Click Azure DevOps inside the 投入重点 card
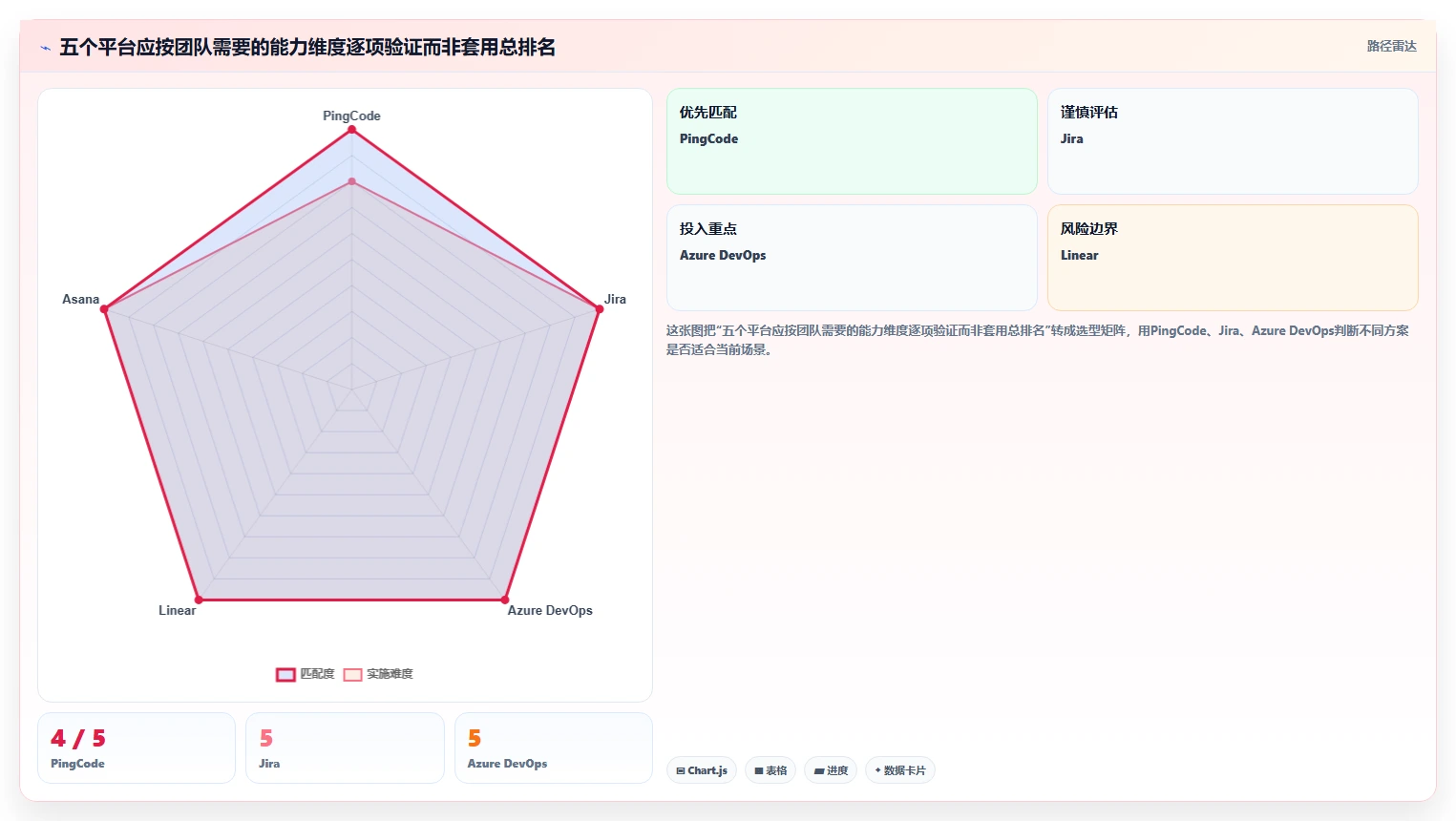Image resolution: width=1456 pixels, height=821 pixels. [x=723, y=255]
